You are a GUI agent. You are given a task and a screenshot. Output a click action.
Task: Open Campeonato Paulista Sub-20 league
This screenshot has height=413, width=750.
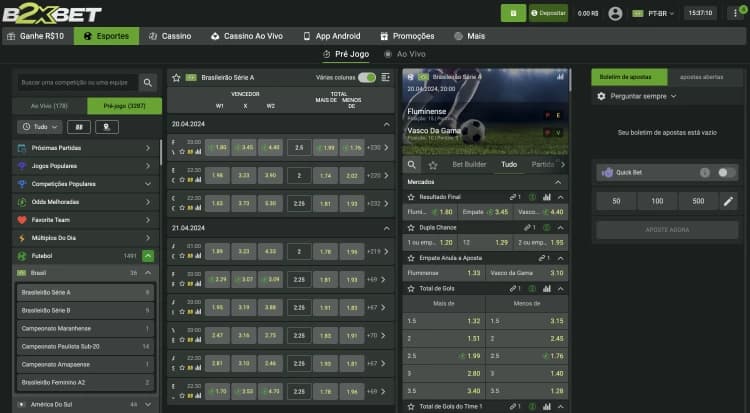[85, 346]
